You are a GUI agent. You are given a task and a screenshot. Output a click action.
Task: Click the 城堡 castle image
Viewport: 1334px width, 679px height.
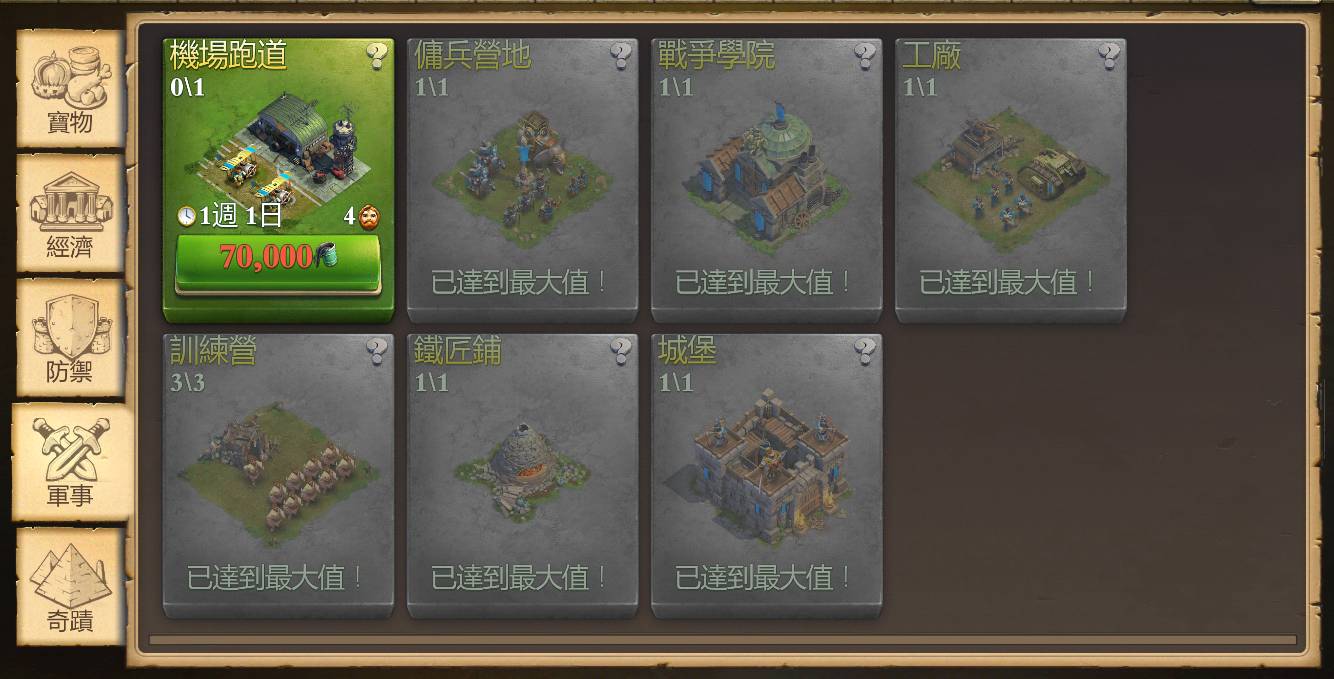point(767,464)
